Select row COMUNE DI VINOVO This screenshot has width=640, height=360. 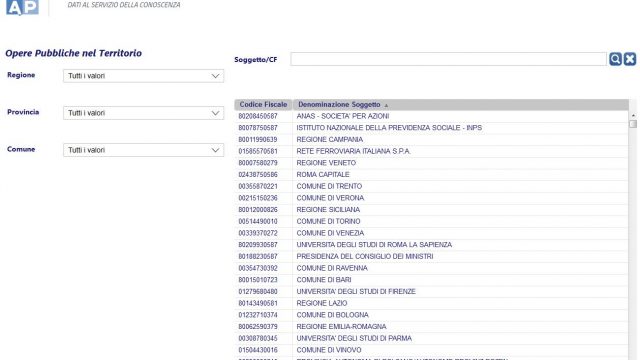point(431,350)
